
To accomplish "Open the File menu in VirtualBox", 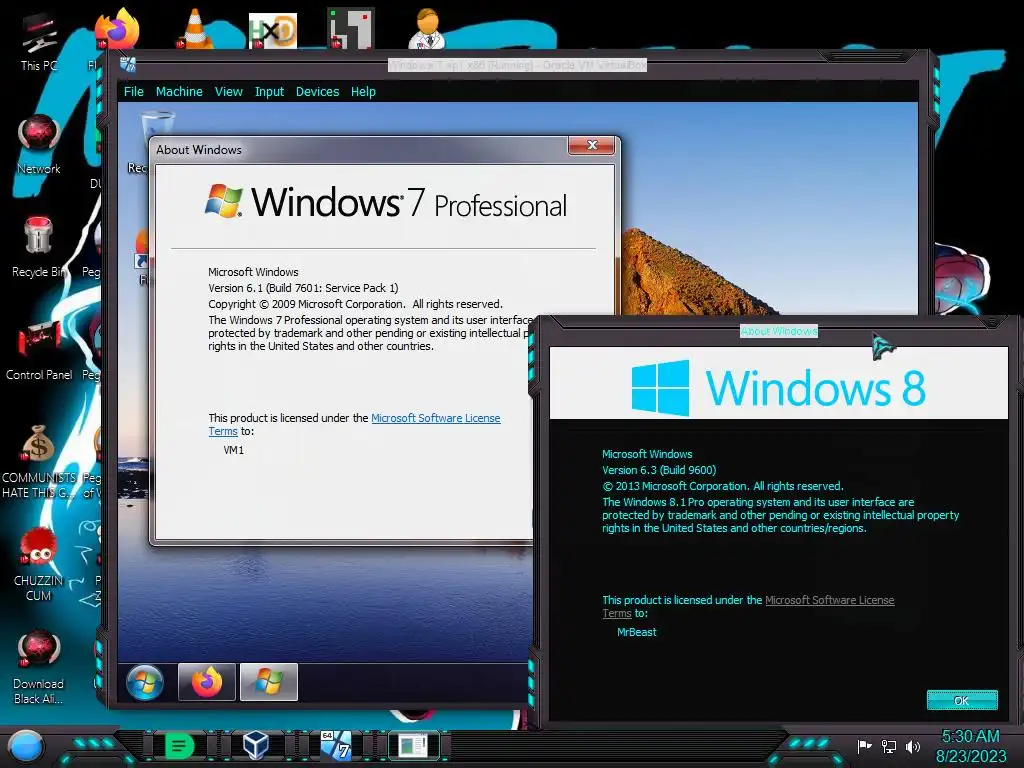I will click(x=134, y=91).
